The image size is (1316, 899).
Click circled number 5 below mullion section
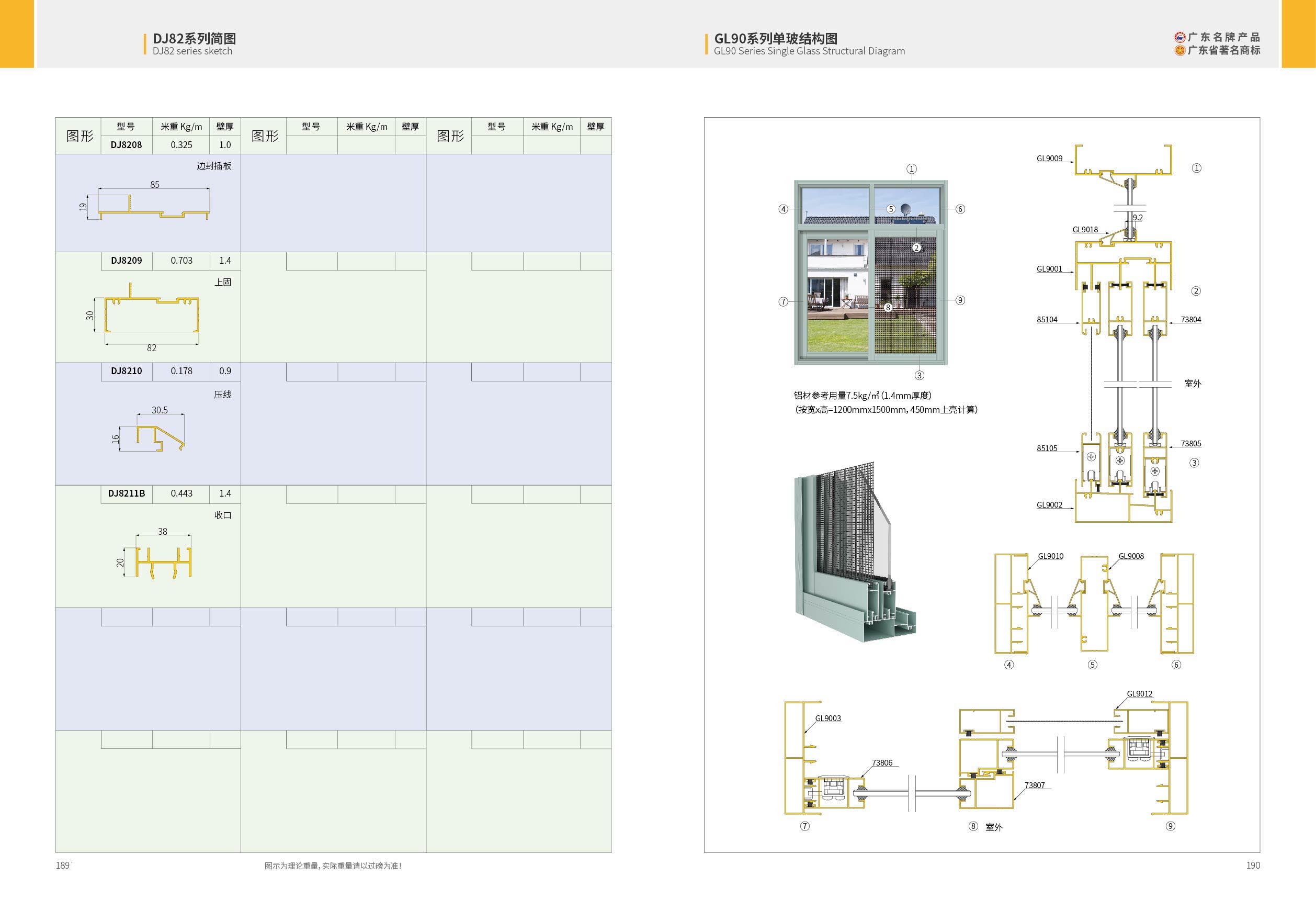pyautogui.click(x=1092, y=665)
